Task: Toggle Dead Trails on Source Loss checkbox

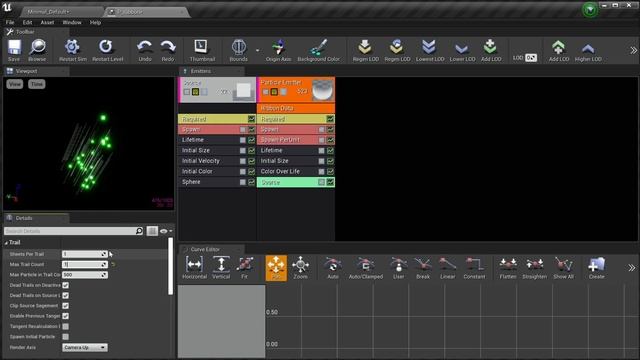Action: click(x=66, y=296)
